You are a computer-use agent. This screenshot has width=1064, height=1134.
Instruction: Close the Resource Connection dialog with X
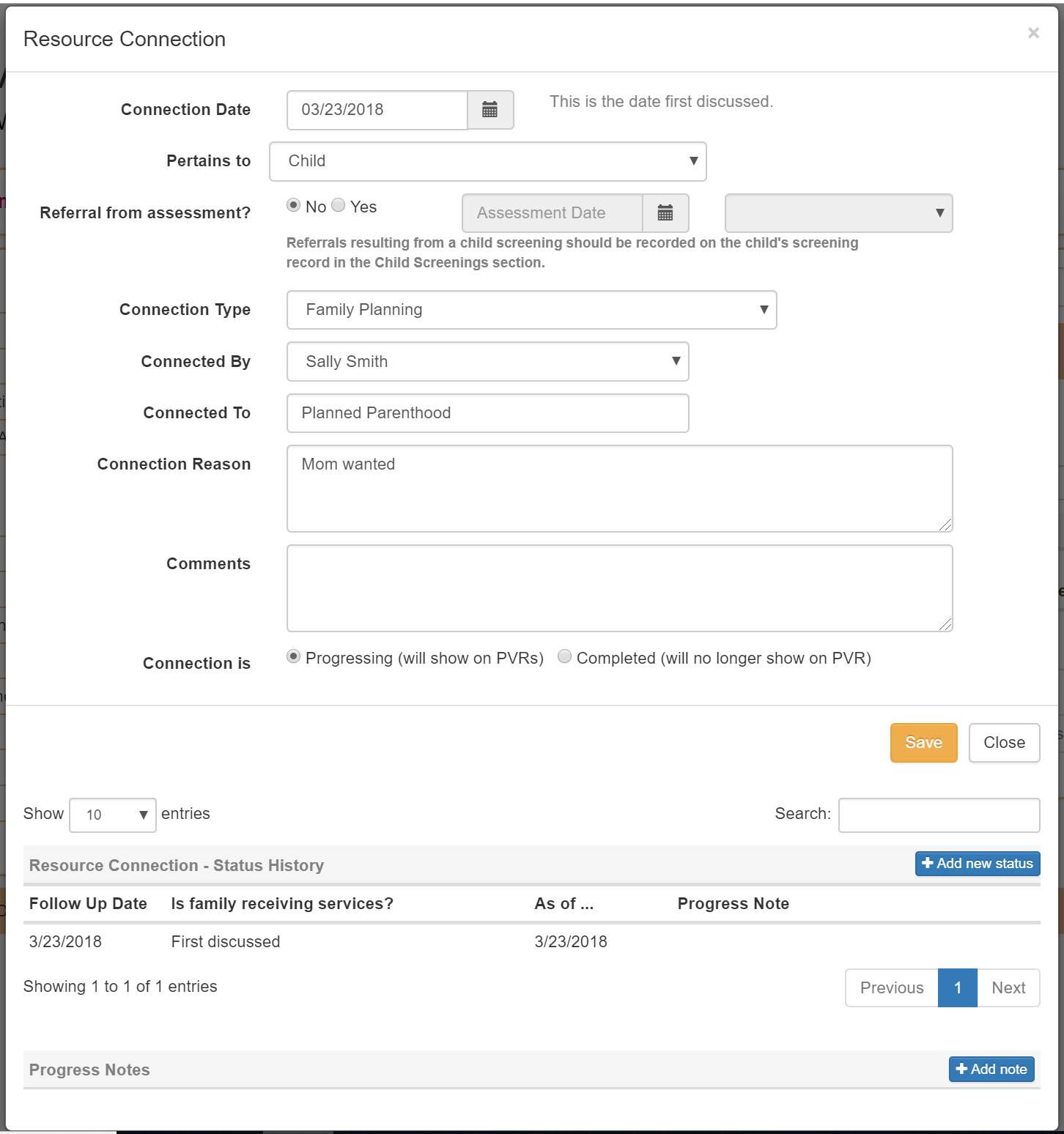coord(1033,33)
